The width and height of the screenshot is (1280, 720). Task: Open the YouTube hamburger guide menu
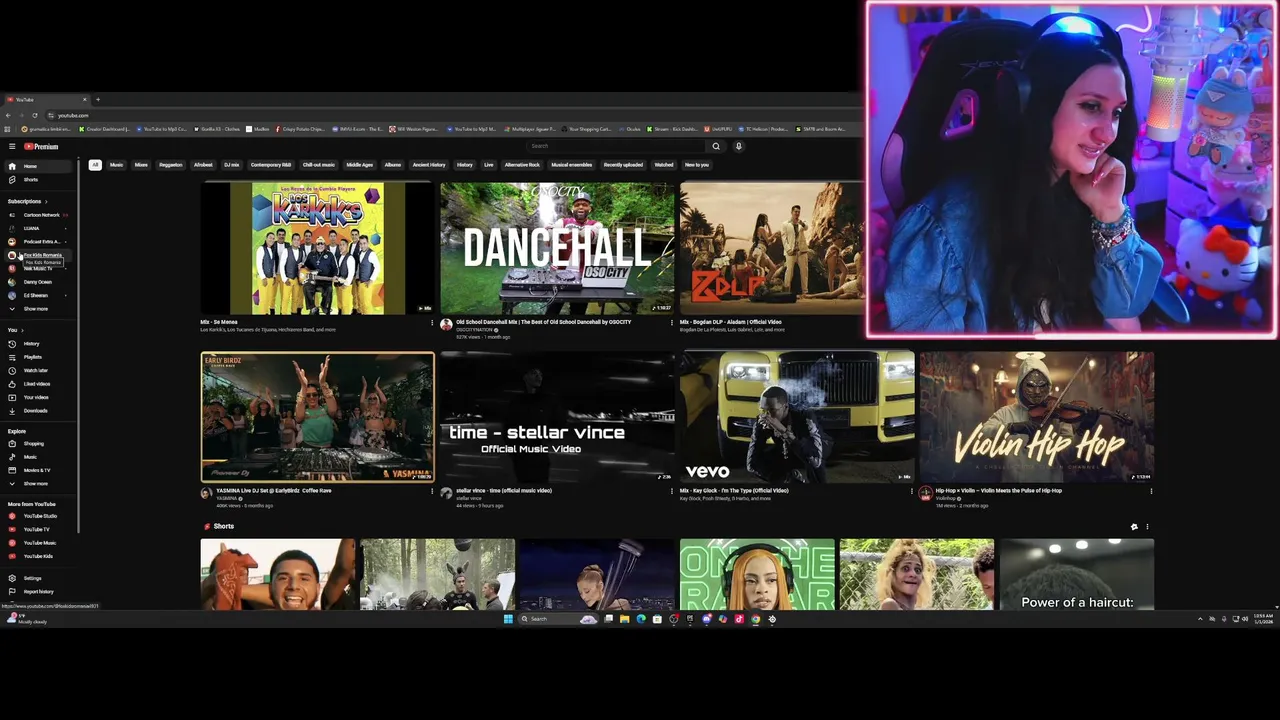(x=12, y=146)
